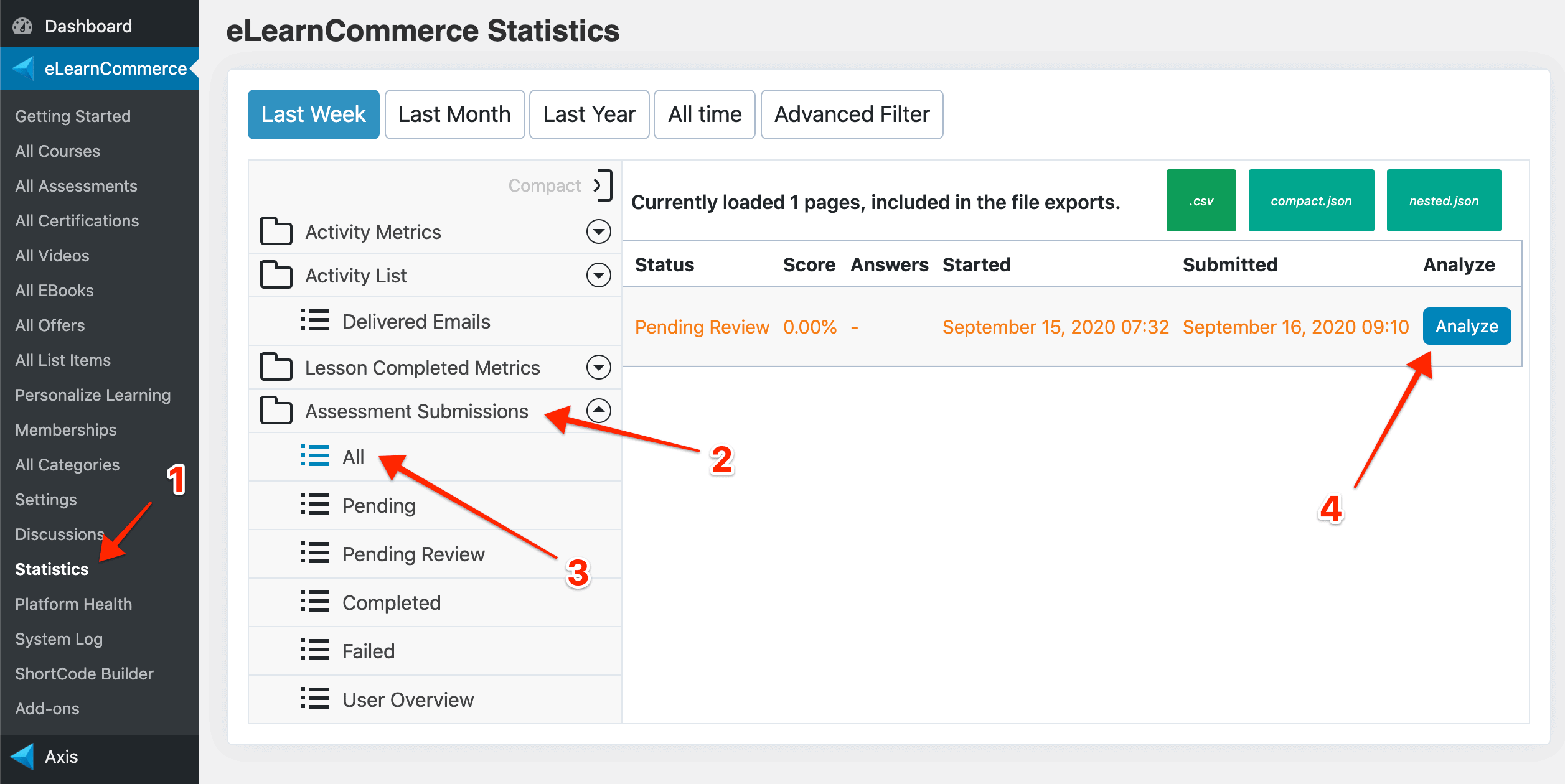Viewport: 1565px width, 784px height.
Task: Open Personalize Learning
Action: tap(93, 395)
